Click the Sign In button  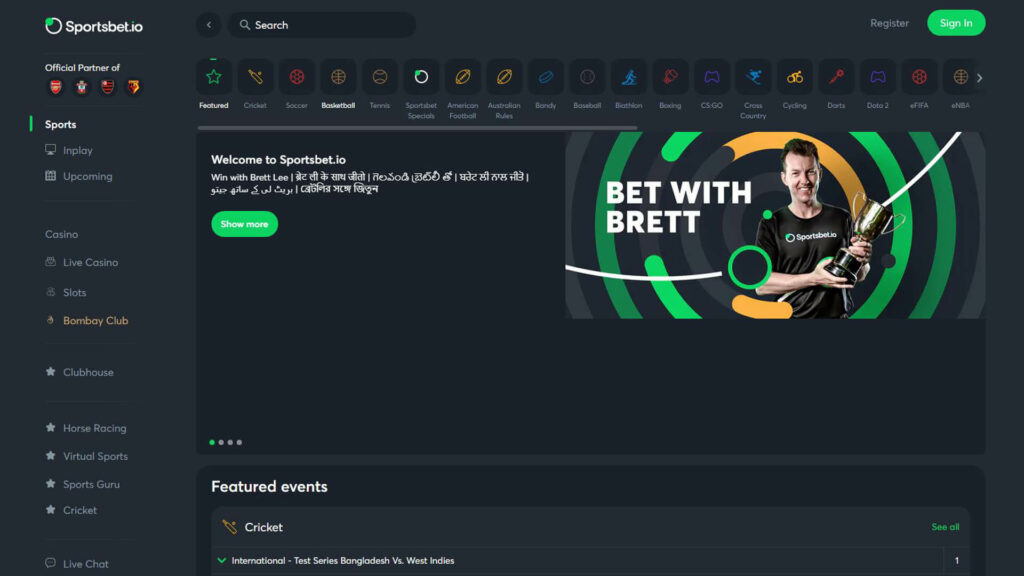click(x=956, y=23)
